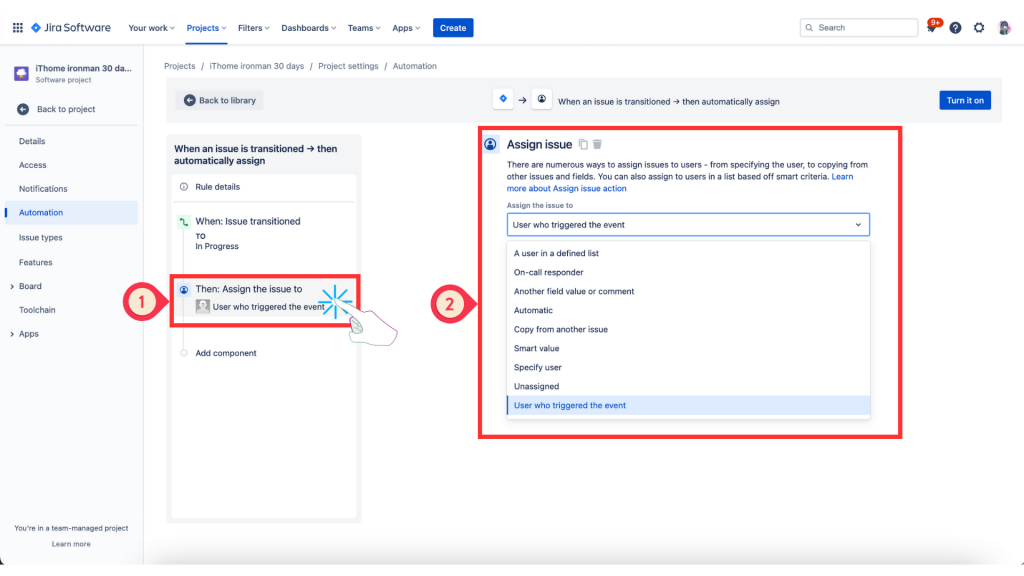Image resolution: width=1024 pixels, height=576 pixels.
Task: Click the Turn it on button
Action: coord(965,100)
